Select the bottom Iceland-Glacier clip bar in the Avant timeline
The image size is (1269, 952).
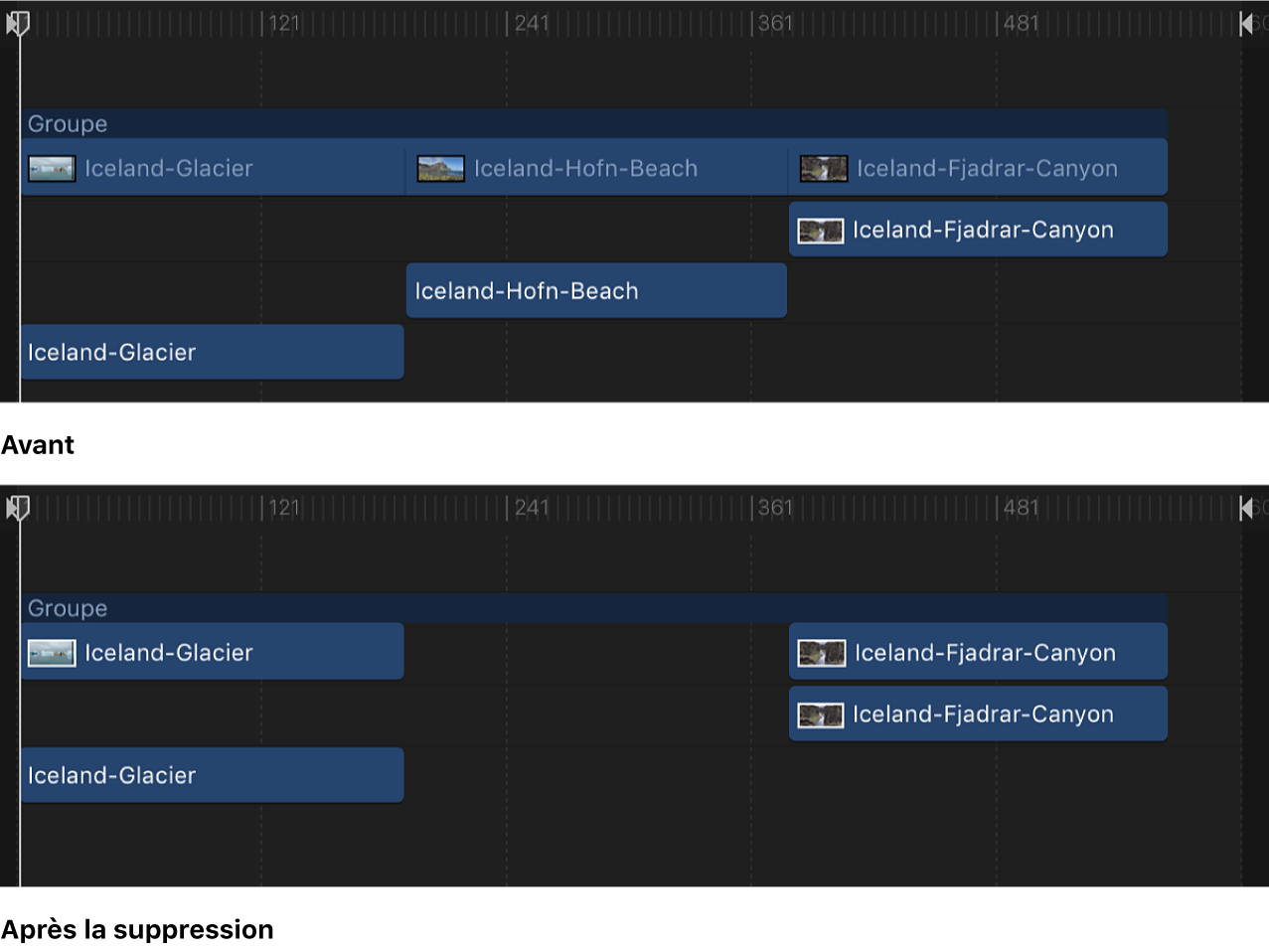pos(212,353)
